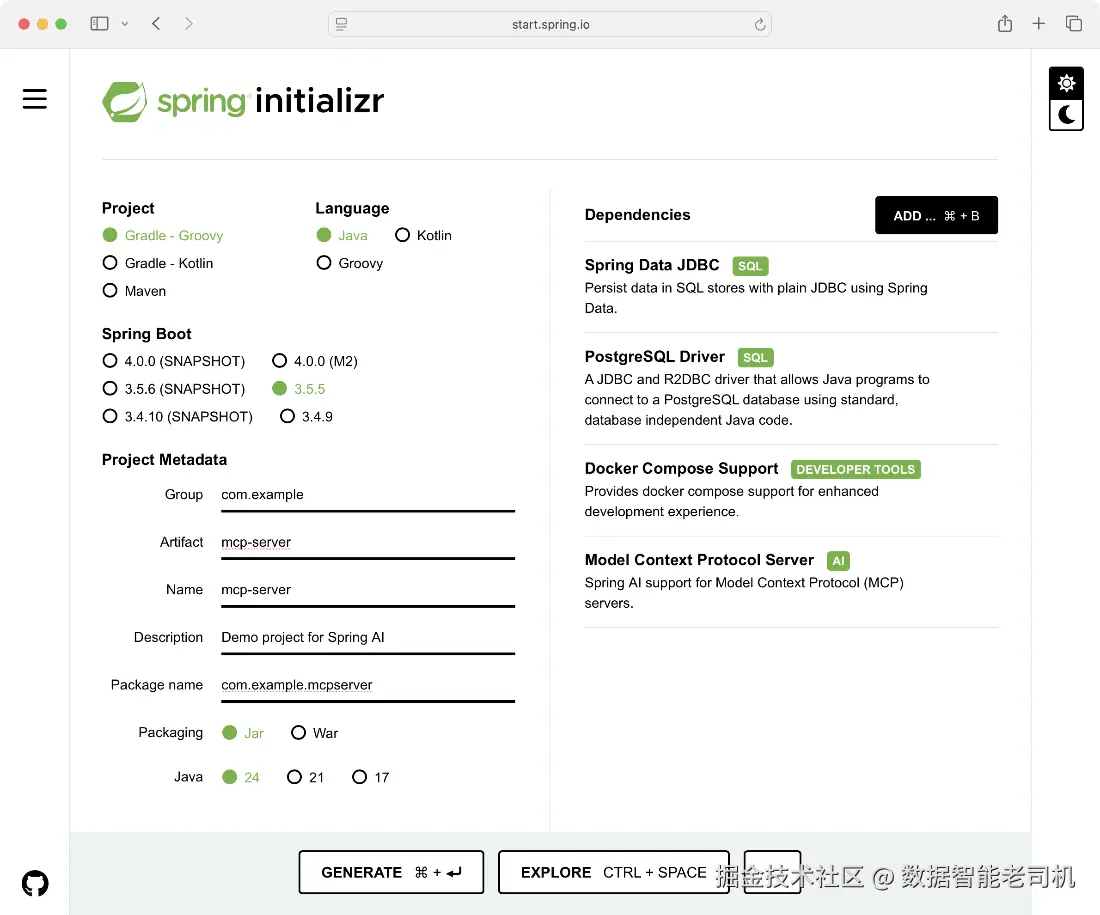Select Spring Boot 4.0.0 (SNAPSHOT)
The height and width of the screenshot is (915, 1100).
tap(173, 361)
